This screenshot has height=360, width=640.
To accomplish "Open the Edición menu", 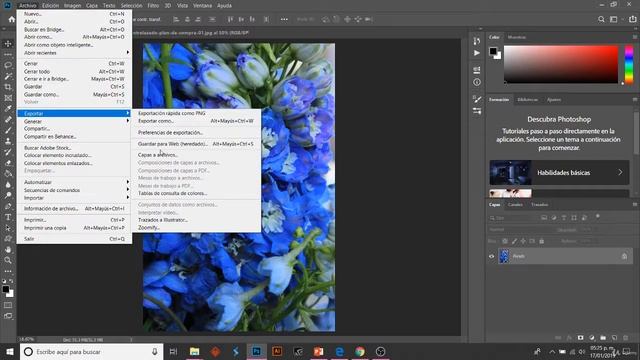I will (51, 6).
